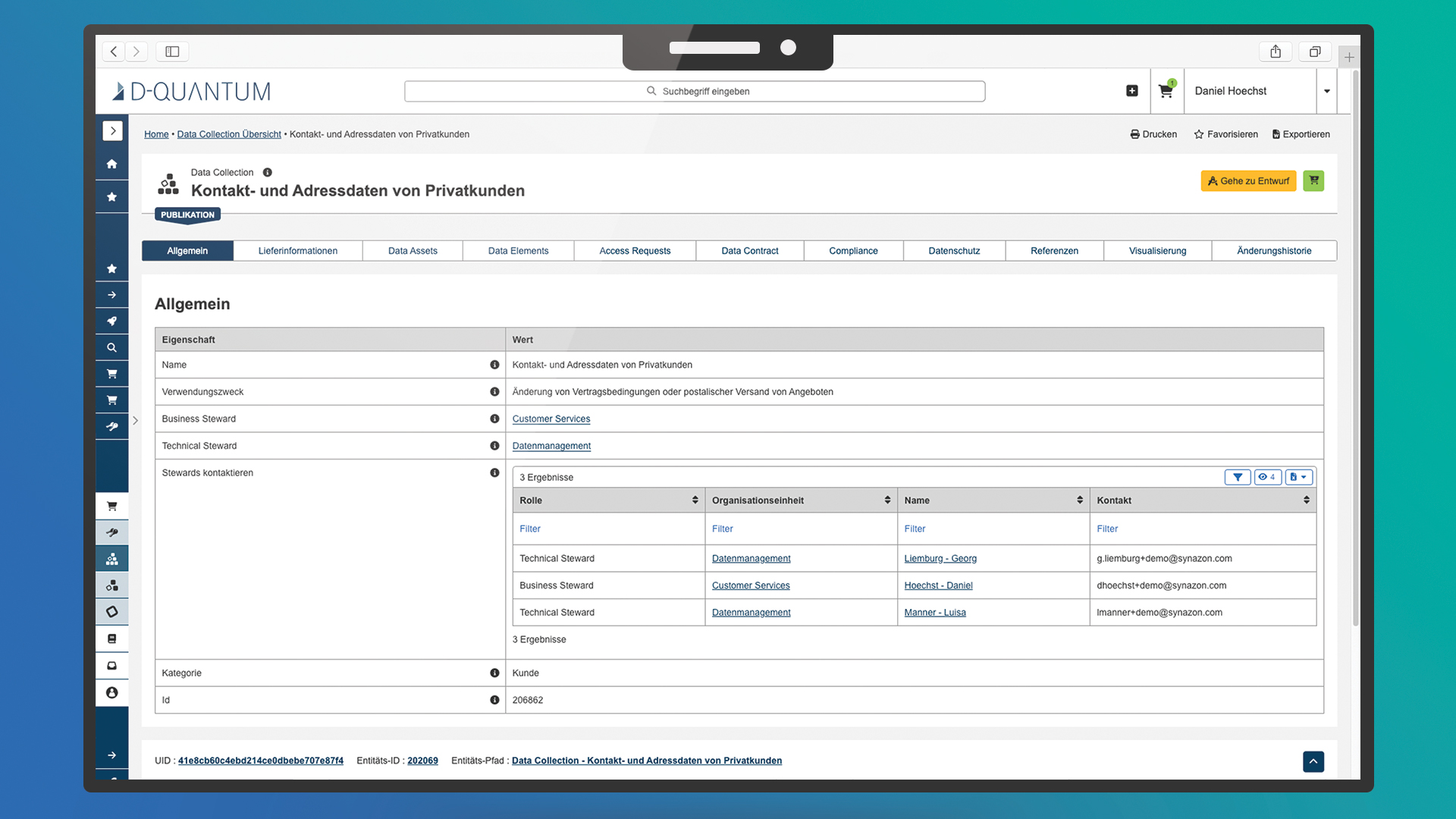
Task: Expand the left navigation sidebar chevron
Action: tap(112, 131)
